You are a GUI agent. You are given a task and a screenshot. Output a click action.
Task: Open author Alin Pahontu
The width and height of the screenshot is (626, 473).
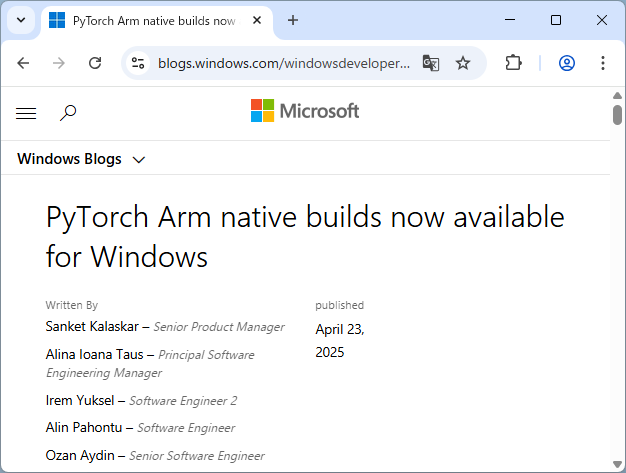pyautogui.click(x=84, y=427)
